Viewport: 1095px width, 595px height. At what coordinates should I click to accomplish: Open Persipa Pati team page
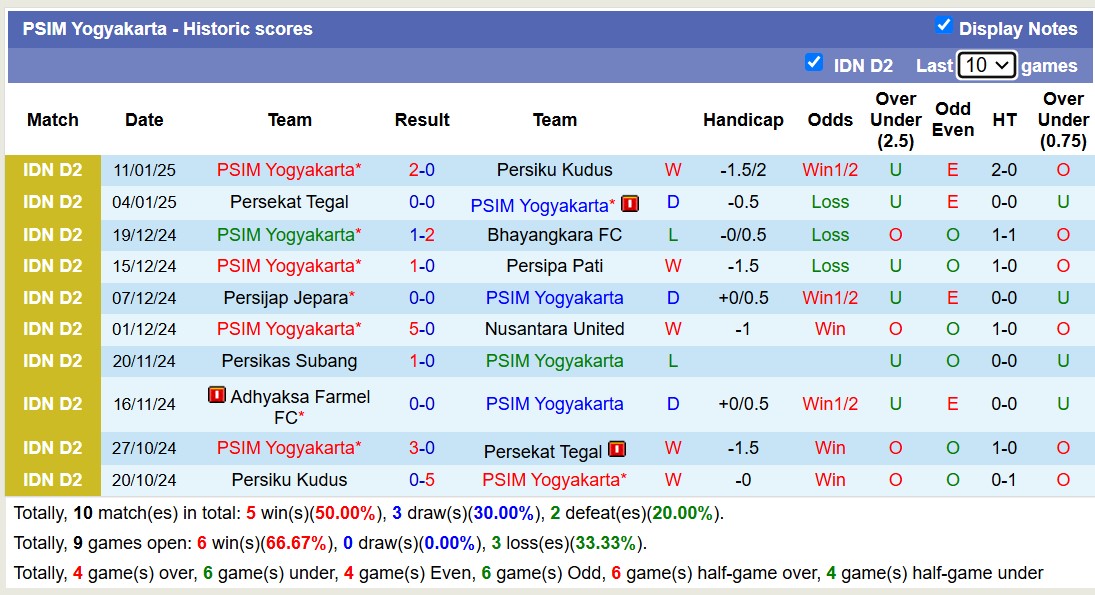tap(554, 266)
